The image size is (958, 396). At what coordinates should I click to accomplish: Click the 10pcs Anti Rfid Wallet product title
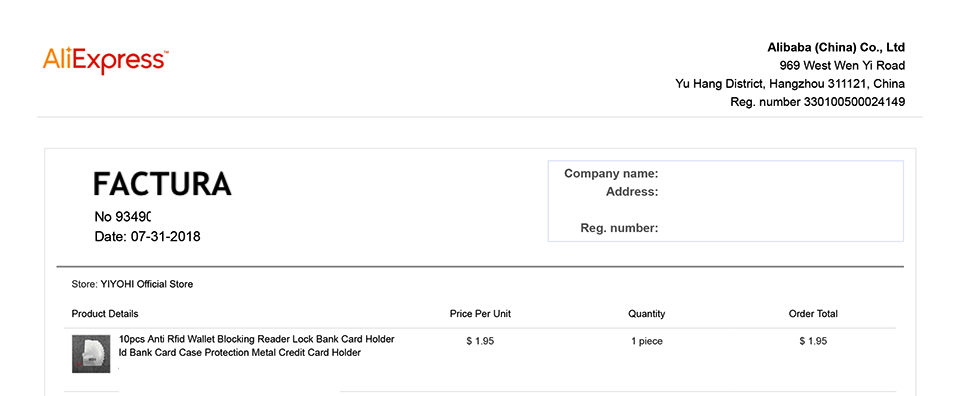pos(257,346)
